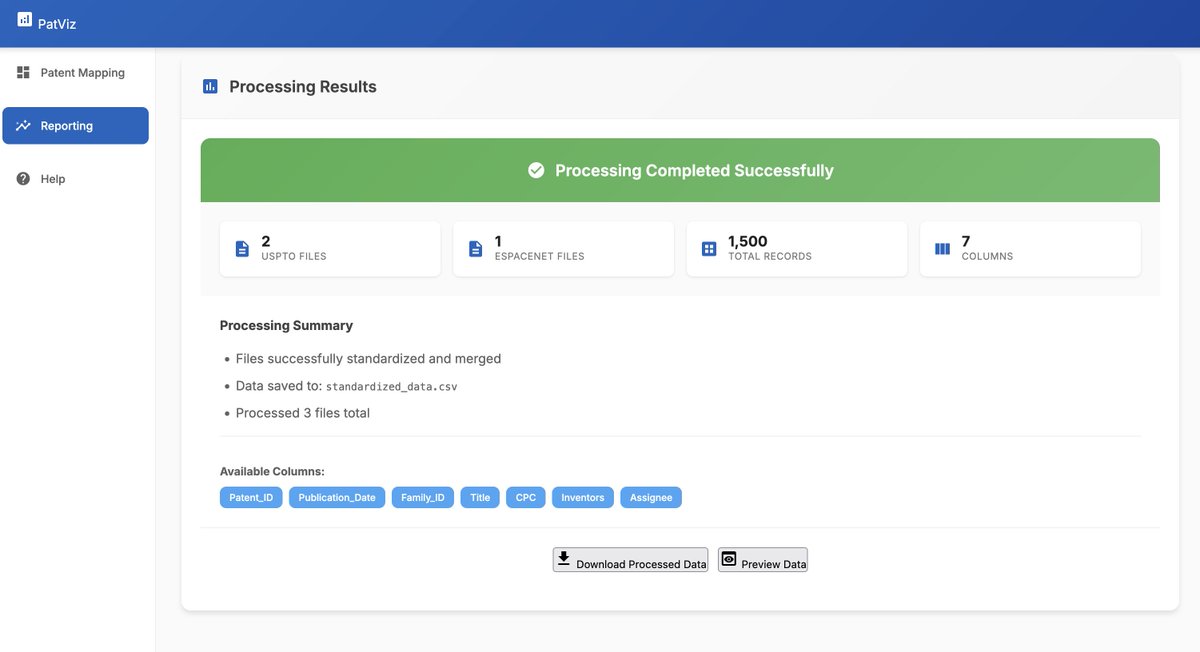
Task: Click the 1,500 total records value
Action: pos(748,241)
